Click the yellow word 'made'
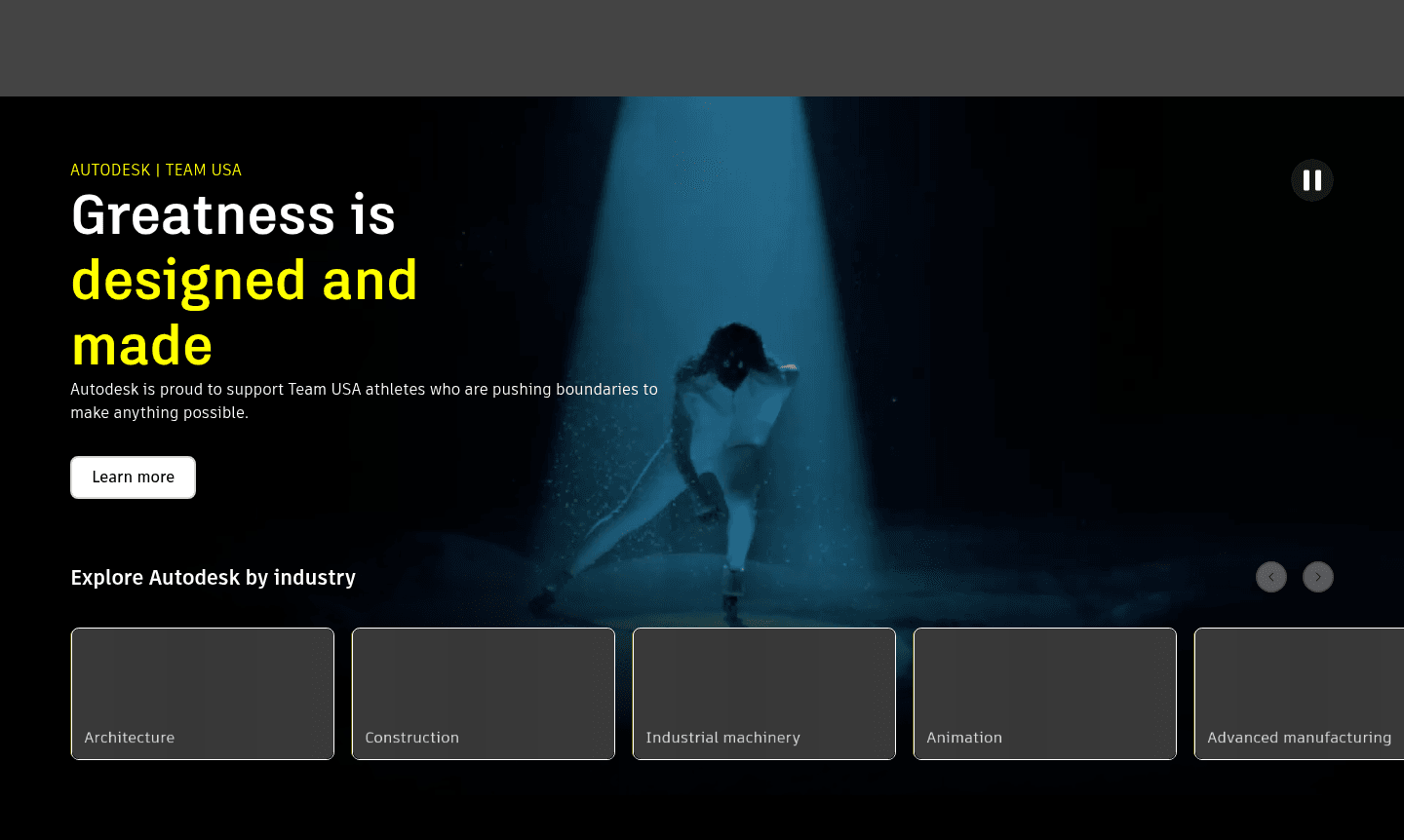 click(x=142, y=346)
